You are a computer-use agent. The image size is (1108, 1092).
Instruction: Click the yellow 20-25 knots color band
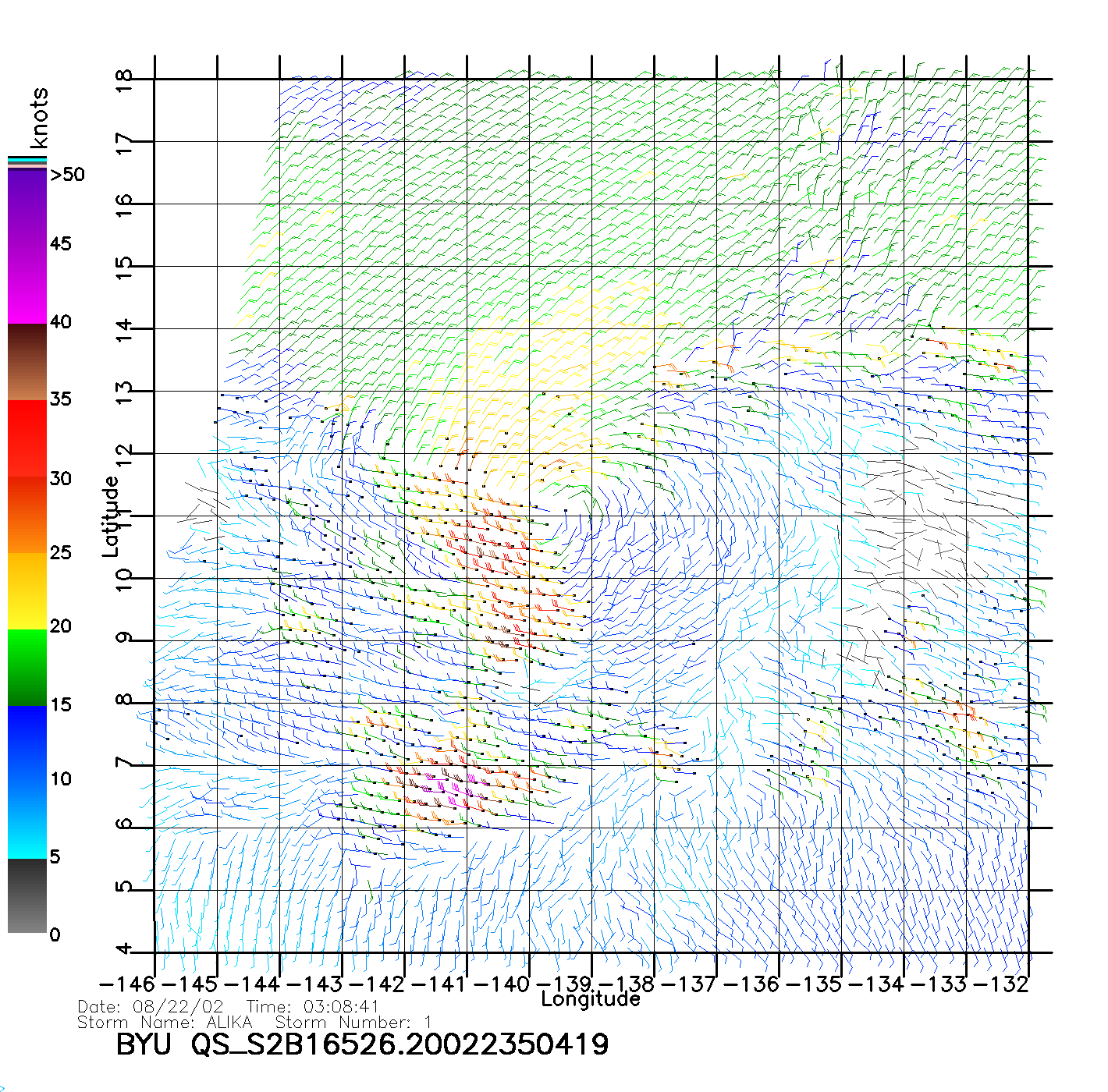click(x=27, y=591)
